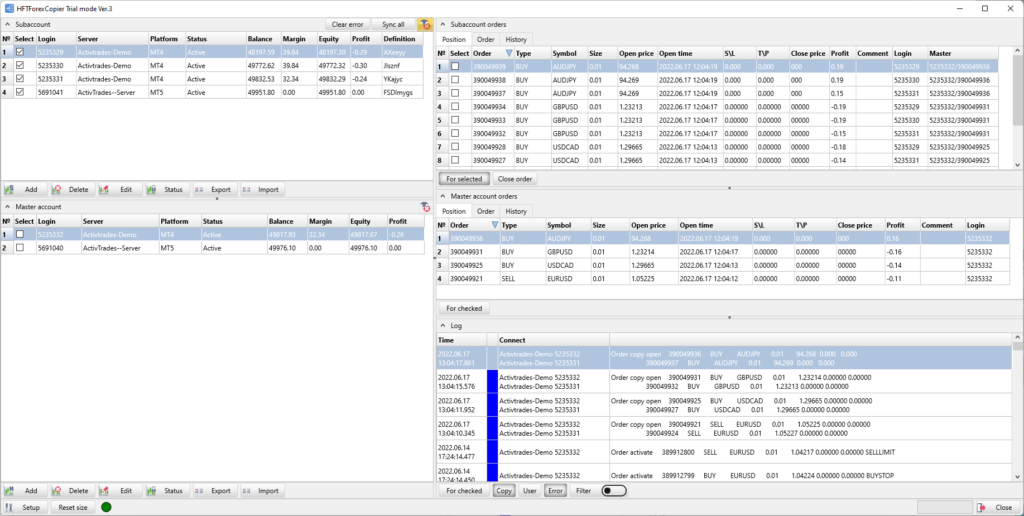Click Delete in the Master account toolbar
Viewport: 1024px width, 516px height.
pos(71,491)
